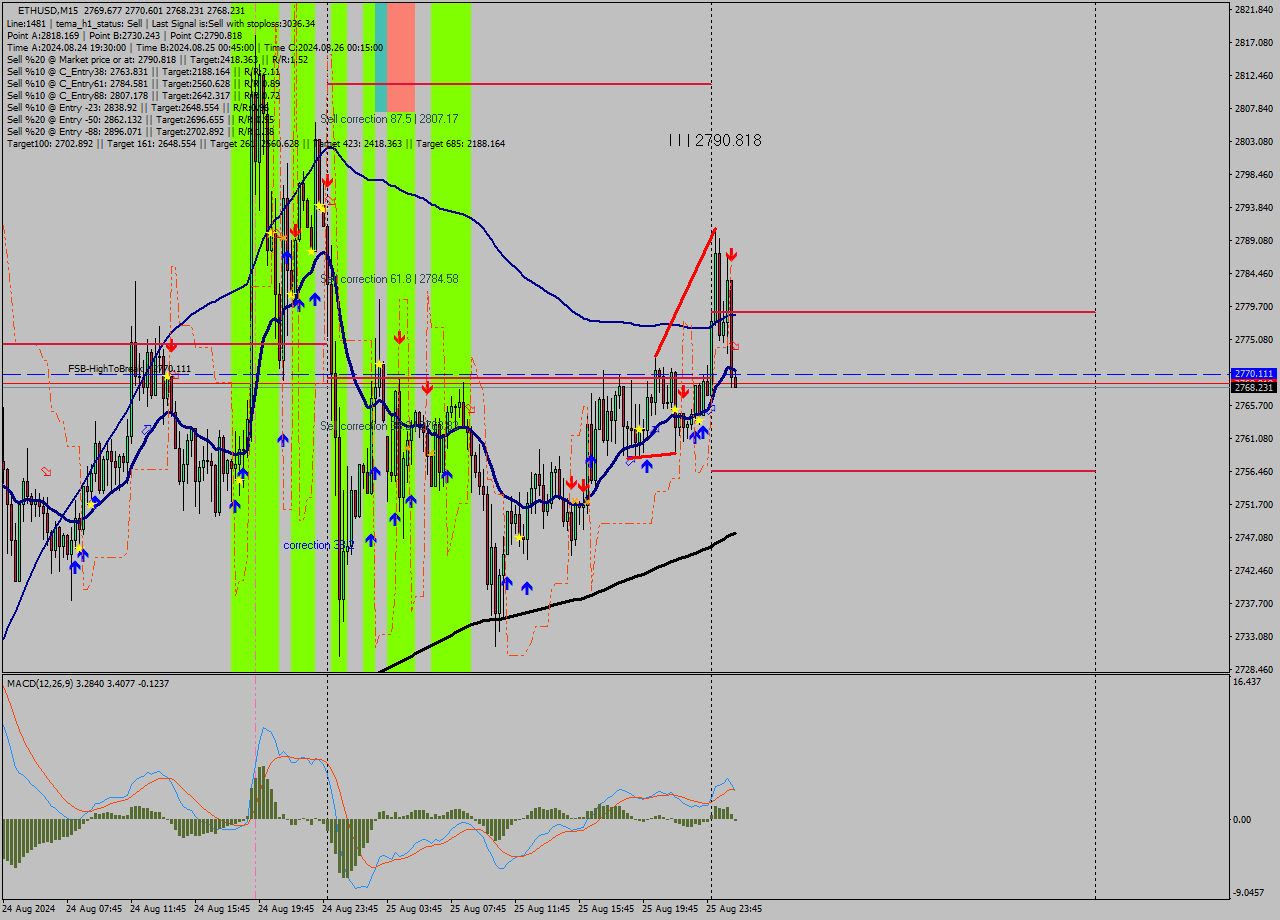
Task: Click the 2751.700 price axis label
Action: click(x=1253, y=505)
